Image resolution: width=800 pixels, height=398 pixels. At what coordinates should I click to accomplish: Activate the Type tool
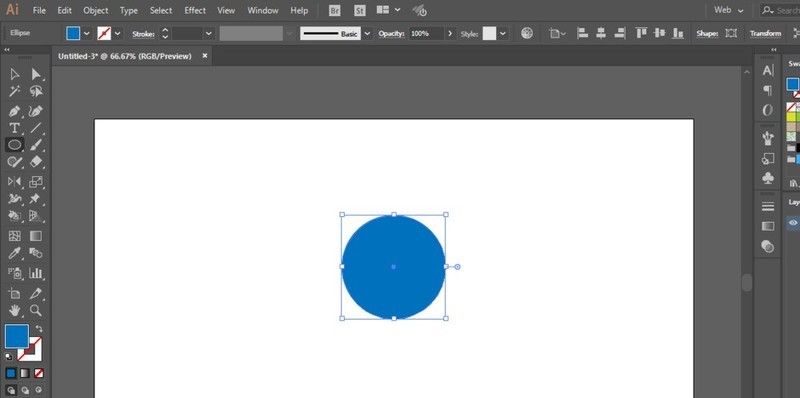pos(15,128)
